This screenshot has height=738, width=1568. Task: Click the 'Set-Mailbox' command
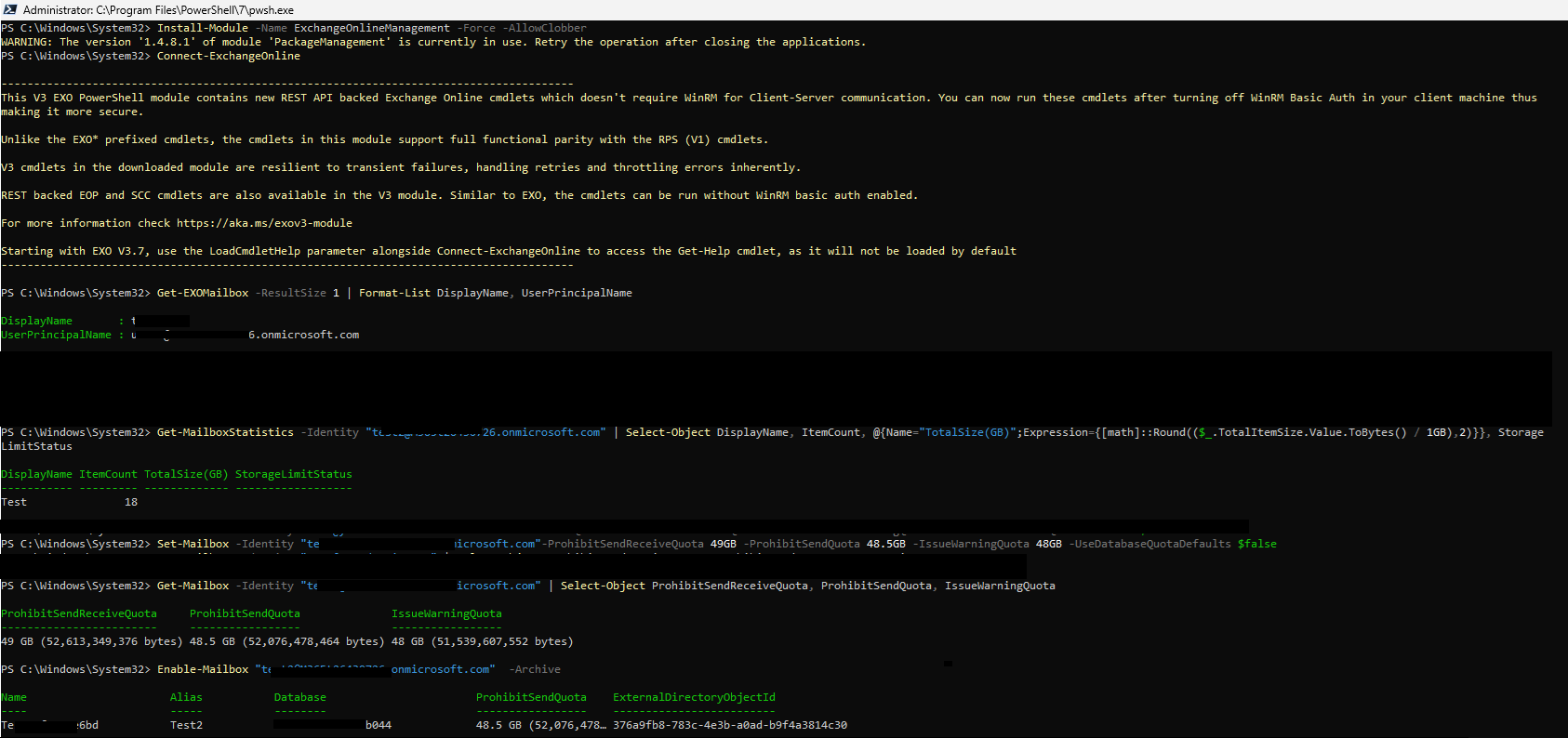coord(193,544)
